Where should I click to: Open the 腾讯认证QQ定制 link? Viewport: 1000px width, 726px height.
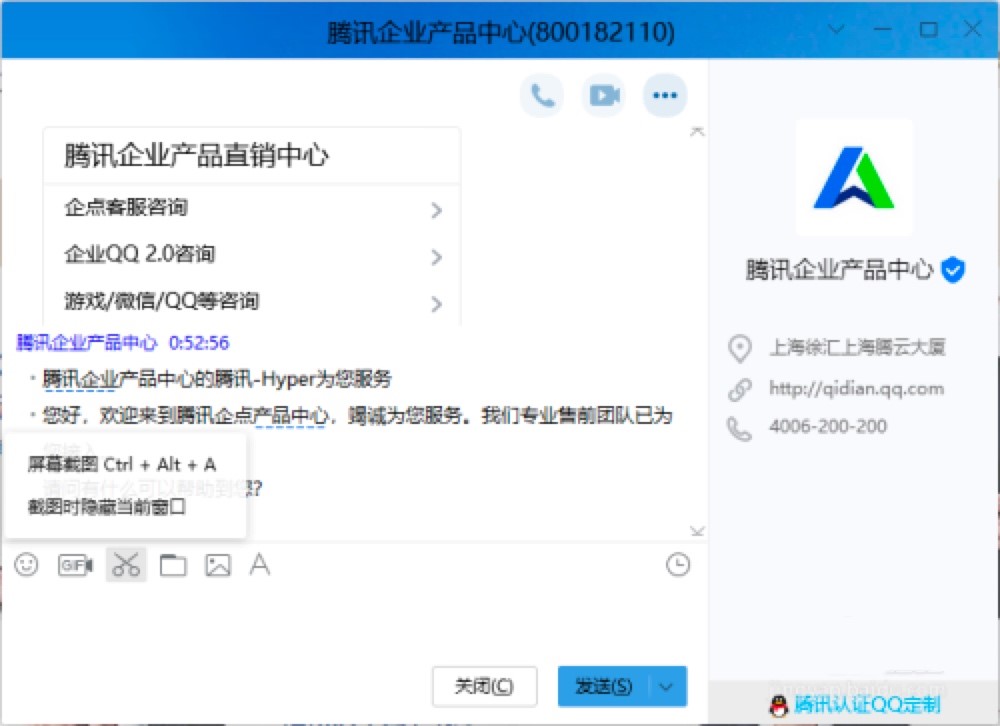point(867,706)
